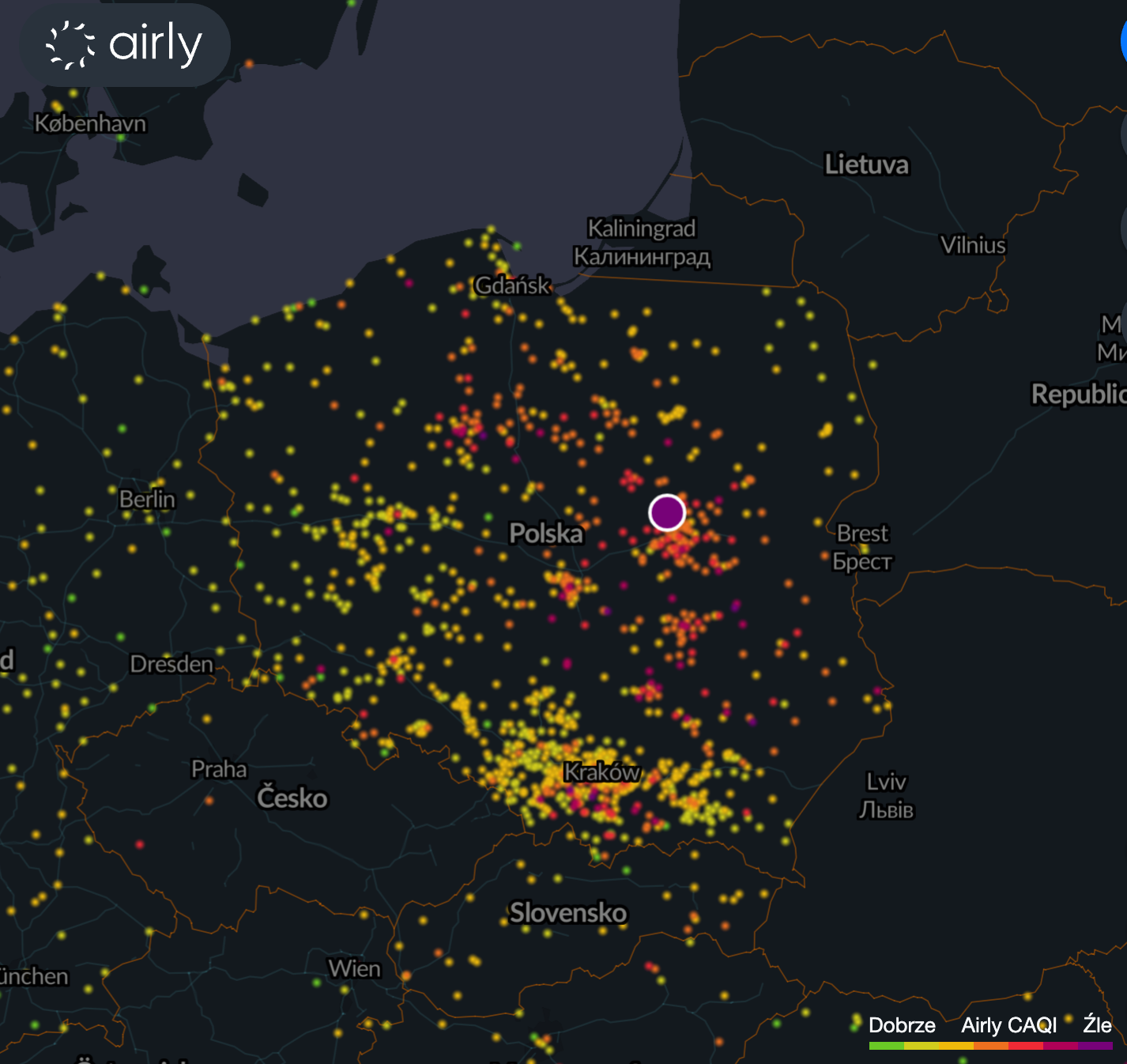Viewport: 1127px width, 1064px height.
Task: Click the Kraków city label
Action: [x=601, y=772]
